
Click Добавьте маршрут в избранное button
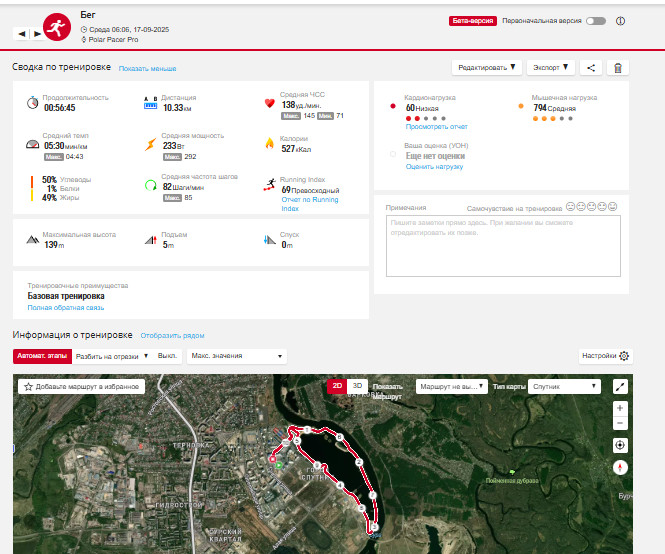point(81,386)
